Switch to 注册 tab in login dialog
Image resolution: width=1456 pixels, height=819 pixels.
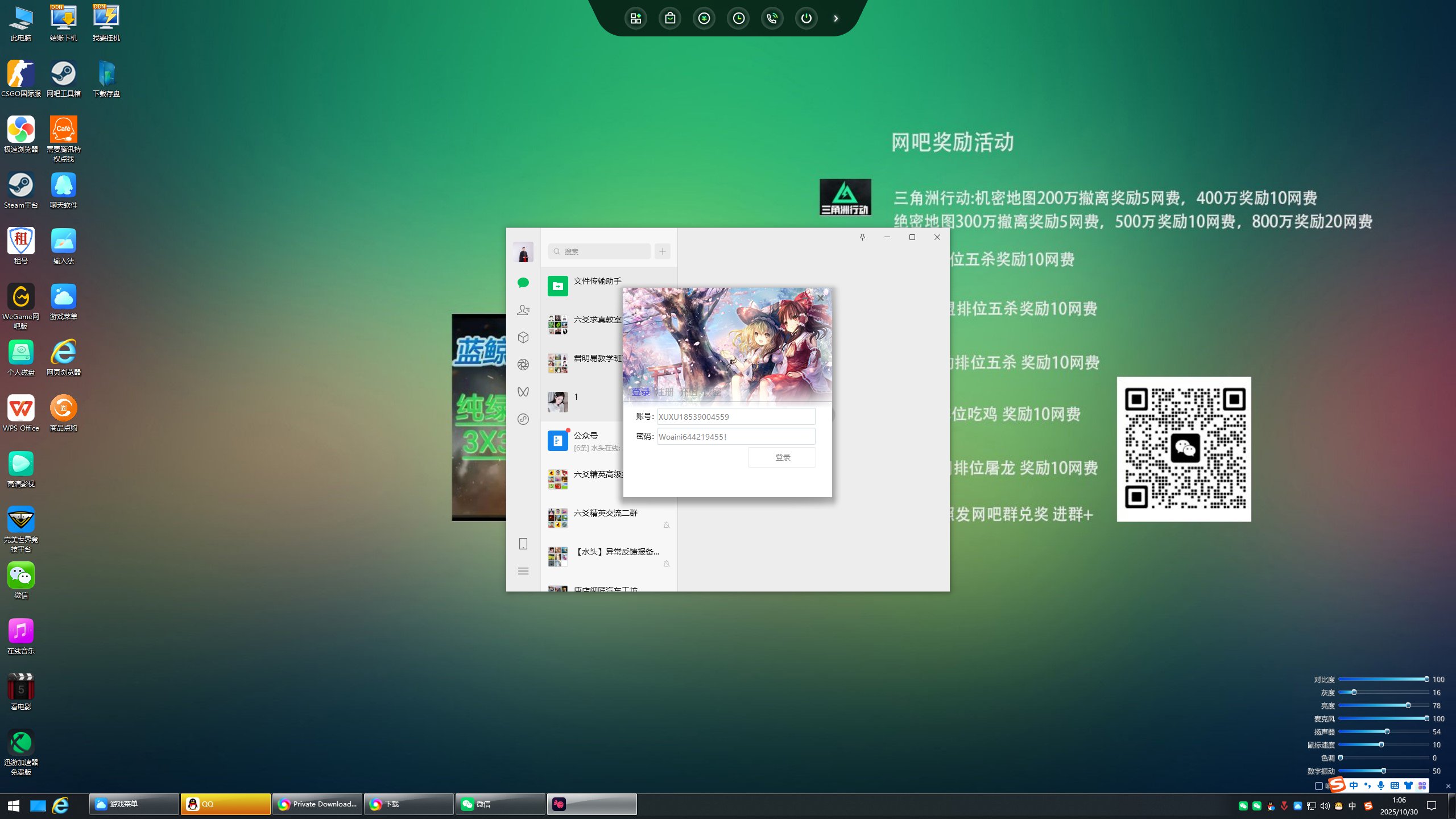664,392
